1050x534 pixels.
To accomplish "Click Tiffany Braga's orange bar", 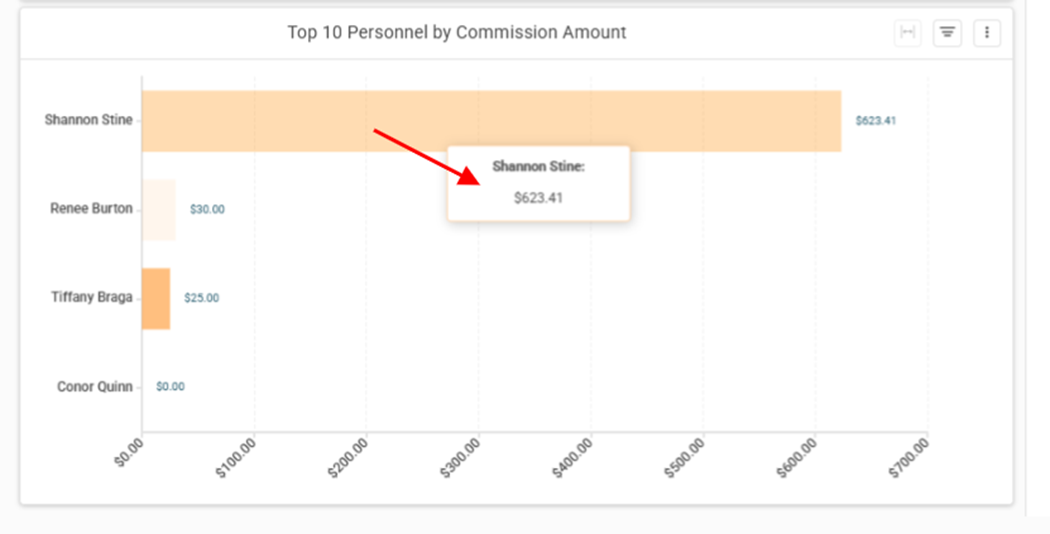I will (x=156, y=299).
